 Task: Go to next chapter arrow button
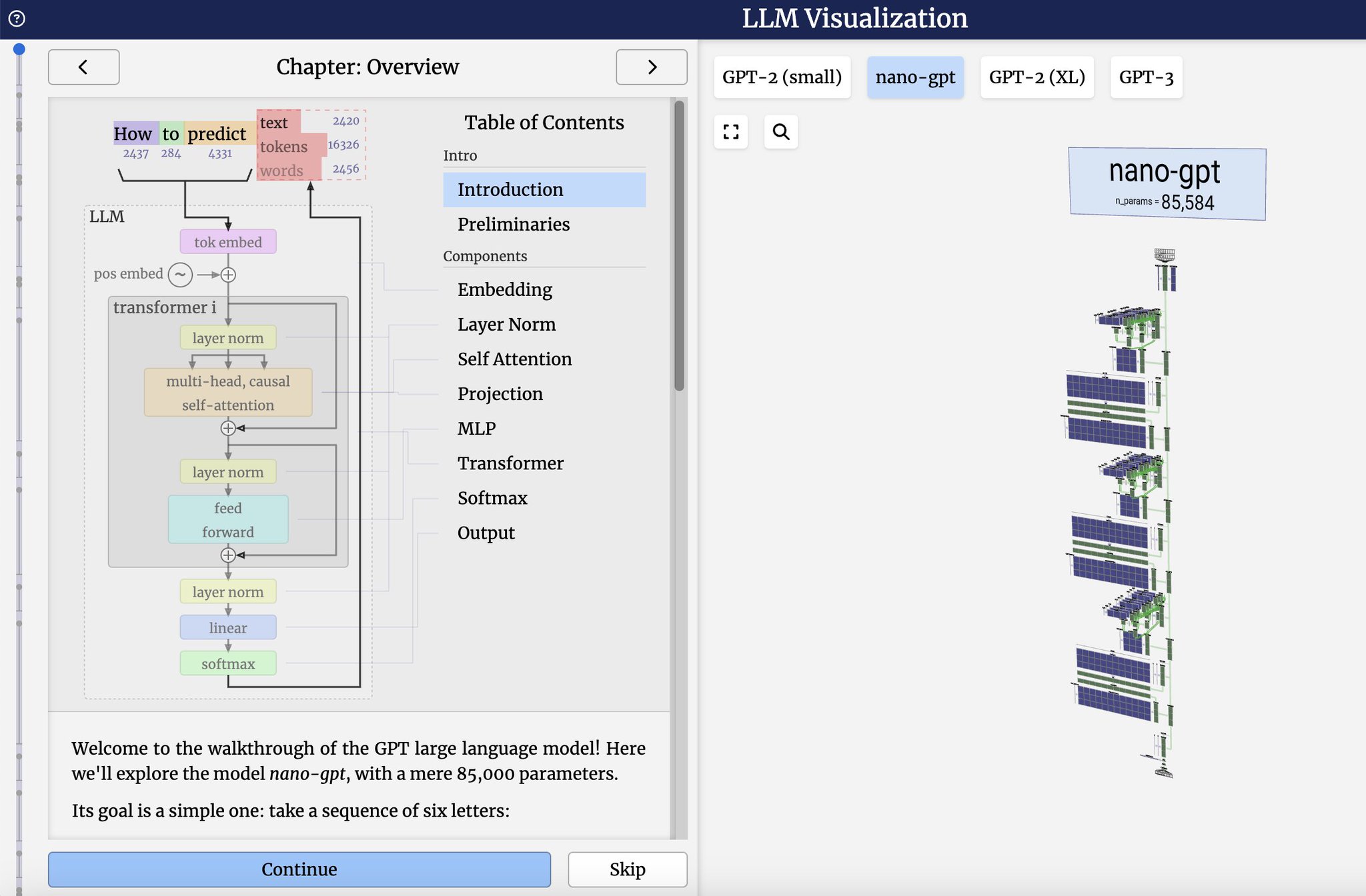point(652,67)
